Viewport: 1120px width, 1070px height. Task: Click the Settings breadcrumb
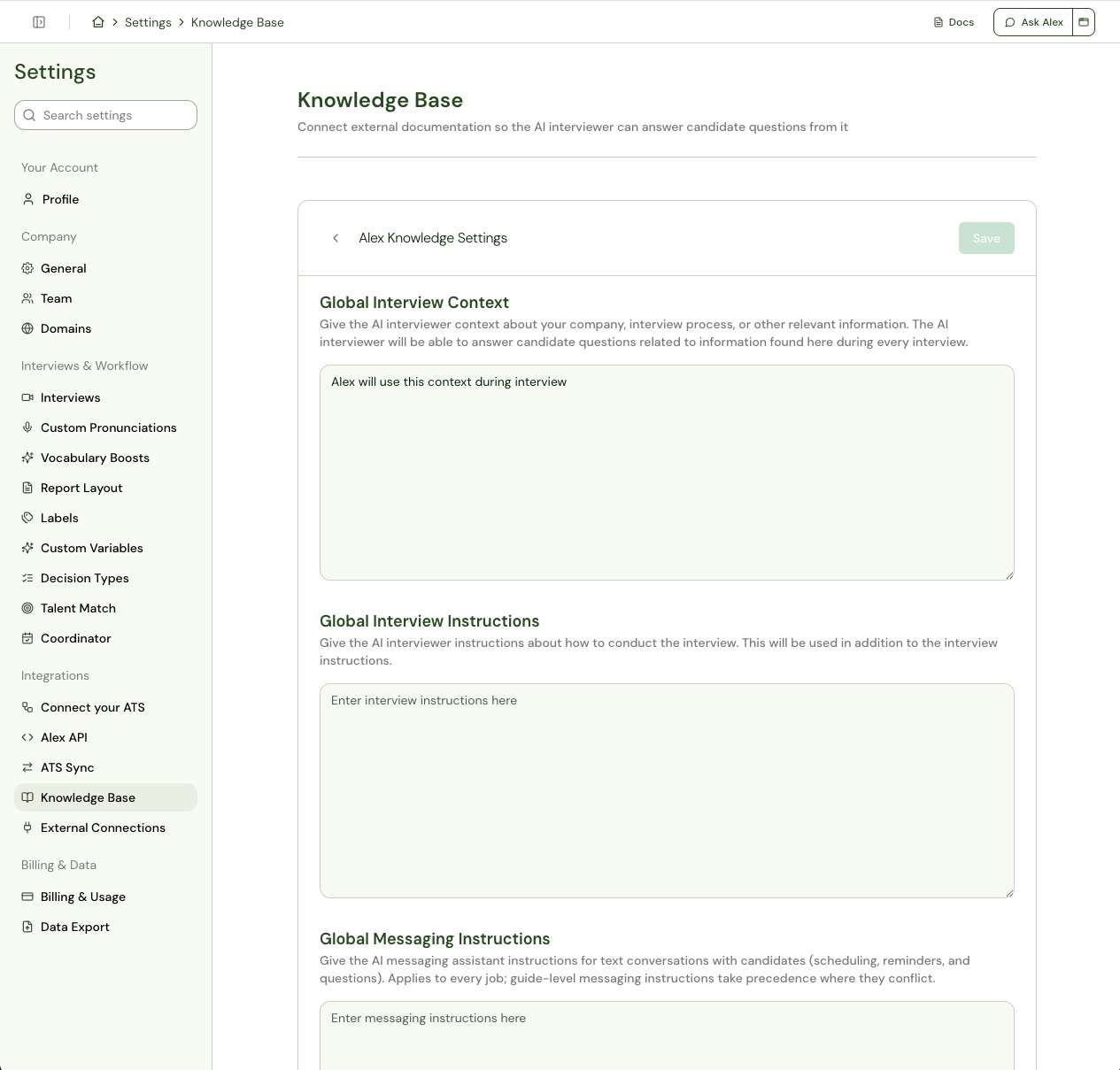(148, 22)
